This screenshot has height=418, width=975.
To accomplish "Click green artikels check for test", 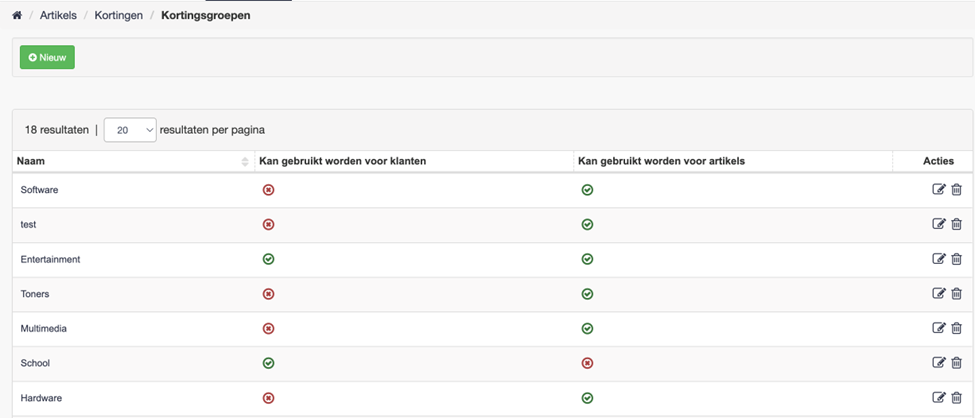I will 587,225.
